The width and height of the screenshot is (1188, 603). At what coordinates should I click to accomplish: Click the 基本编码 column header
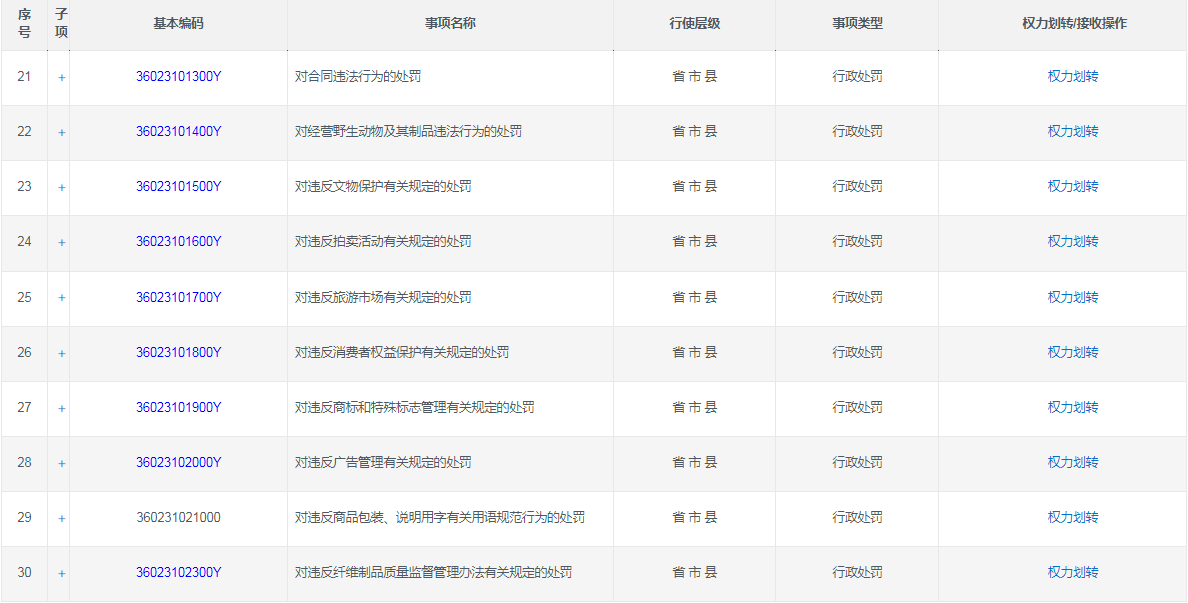pyautogui.click(x=178, y=23)
